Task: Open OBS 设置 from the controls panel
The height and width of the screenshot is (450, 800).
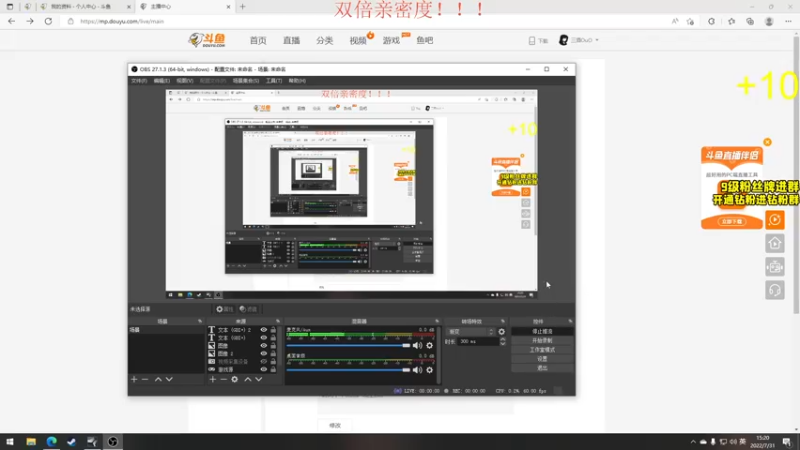Action: coord(542,359)
